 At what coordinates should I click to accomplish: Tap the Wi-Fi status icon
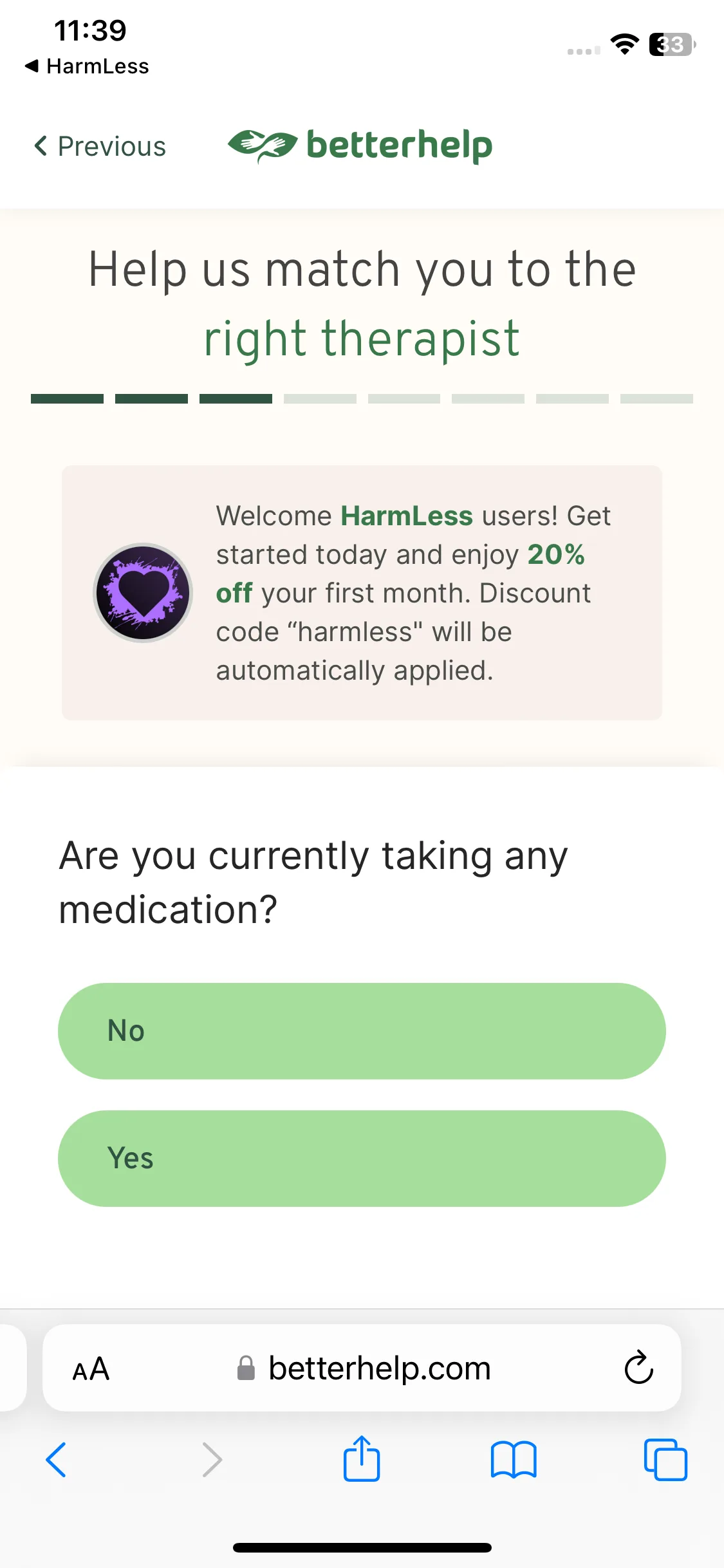(624, 44)
